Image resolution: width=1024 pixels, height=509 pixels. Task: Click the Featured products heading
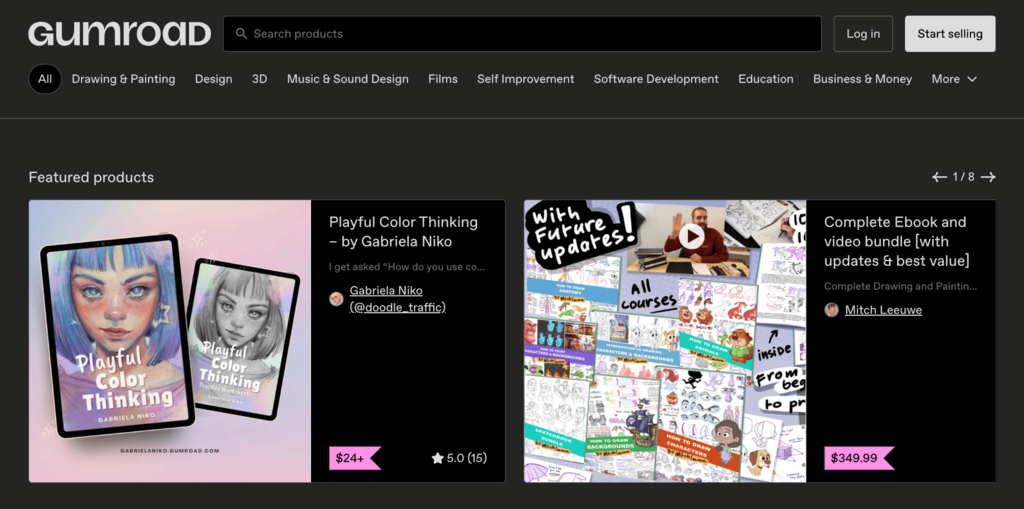point(91,177)
